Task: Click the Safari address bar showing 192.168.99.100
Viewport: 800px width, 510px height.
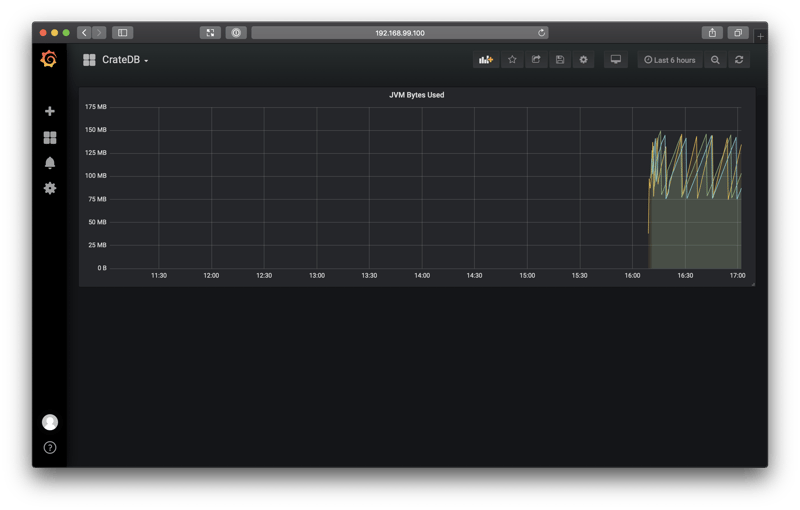Action: click(x=400, y=33)
